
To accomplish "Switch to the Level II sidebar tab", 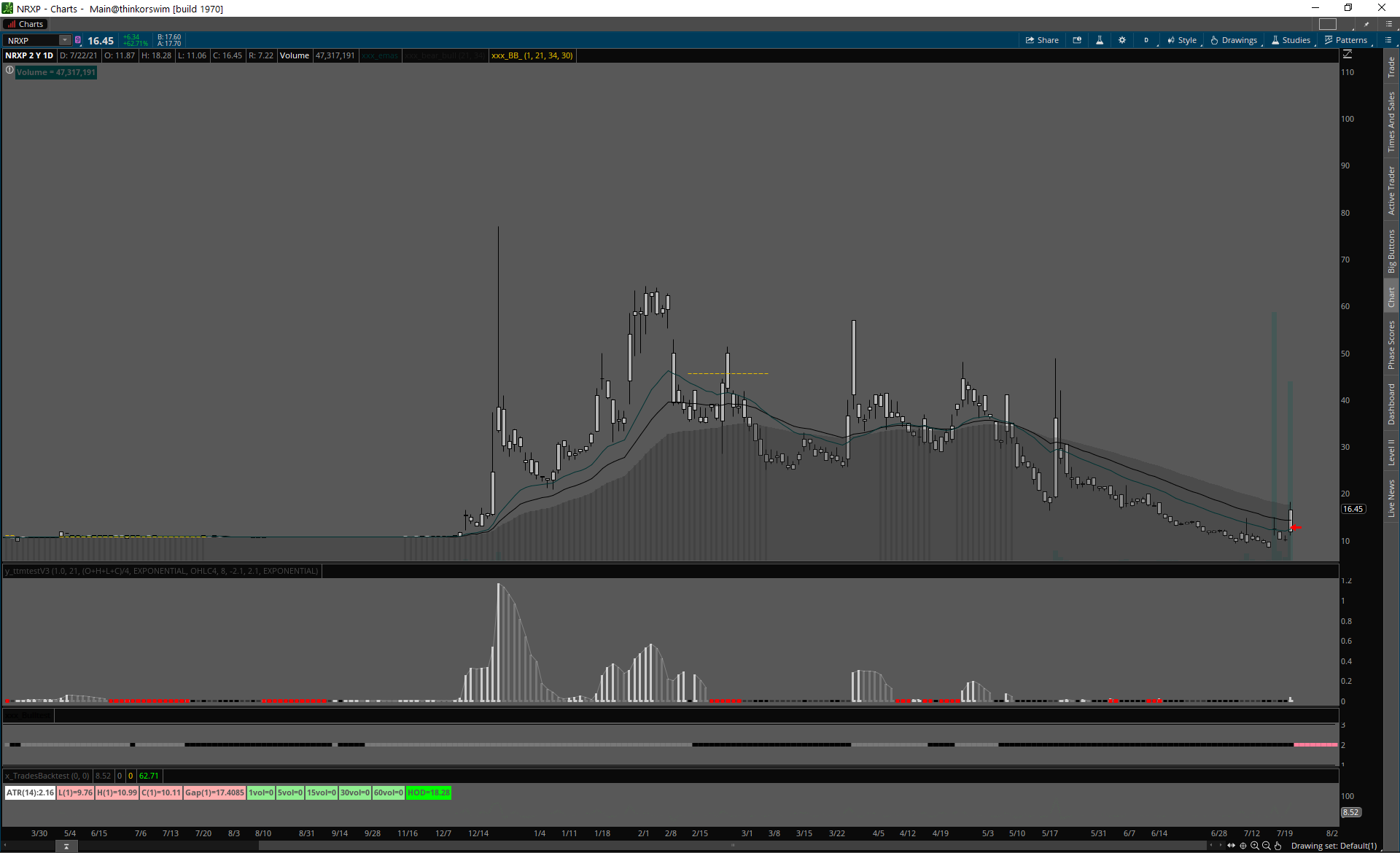I will 1391,452.
